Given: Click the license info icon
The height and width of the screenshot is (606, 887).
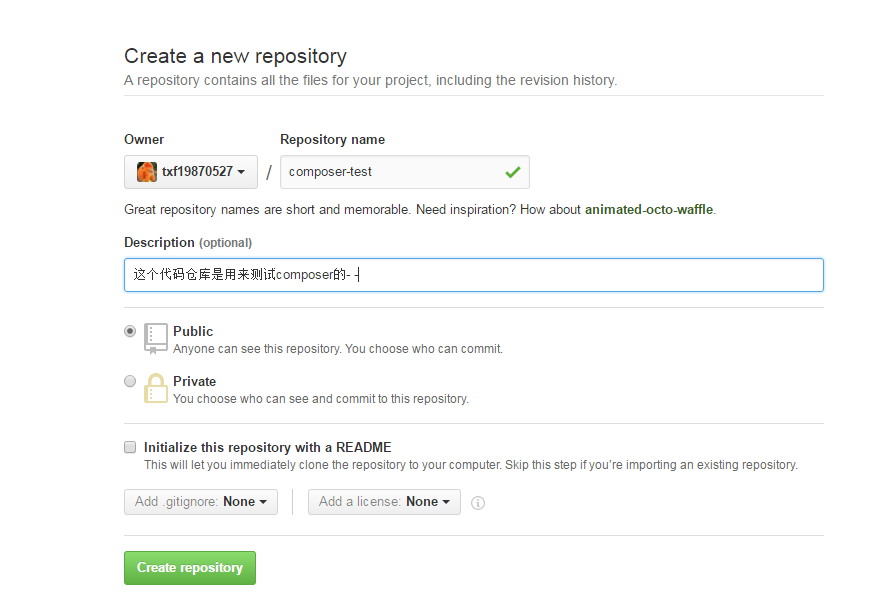Looking at the screenshot, I should point(478,502).
